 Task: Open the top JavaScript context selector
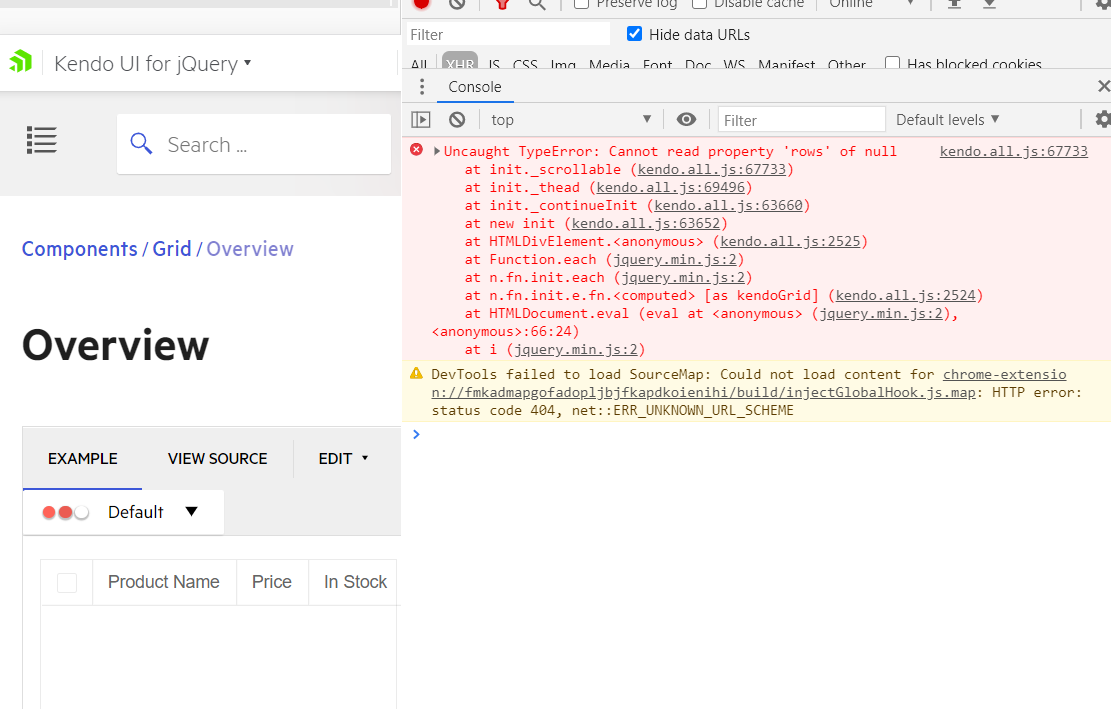pyautogui.click(x=570, y=120)
